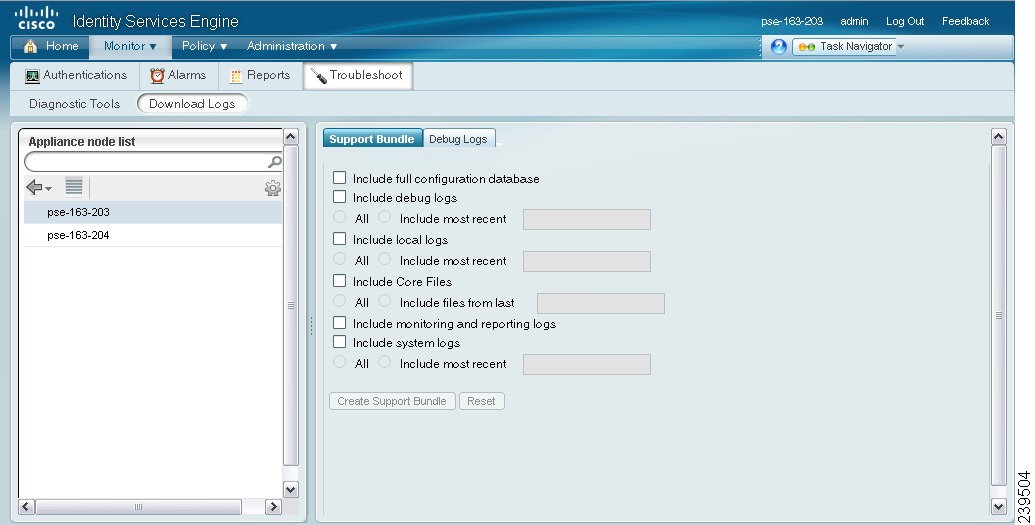Click the back arrow icon in node list

[34, 188]
